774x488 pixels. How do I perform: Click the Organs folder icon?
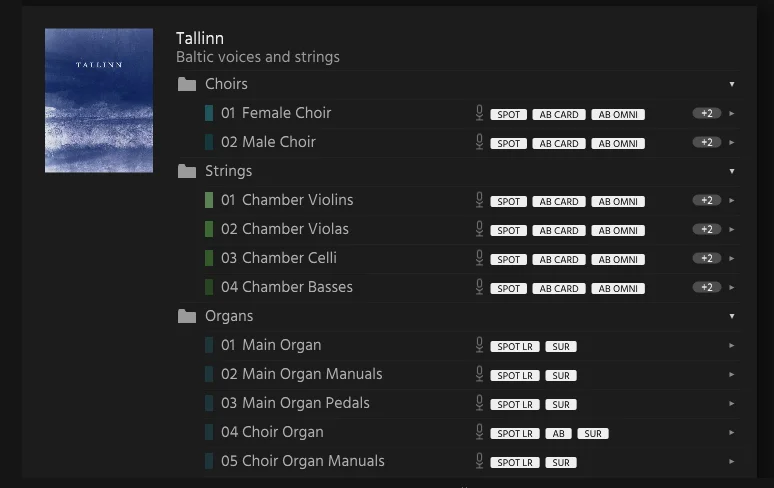187,316
